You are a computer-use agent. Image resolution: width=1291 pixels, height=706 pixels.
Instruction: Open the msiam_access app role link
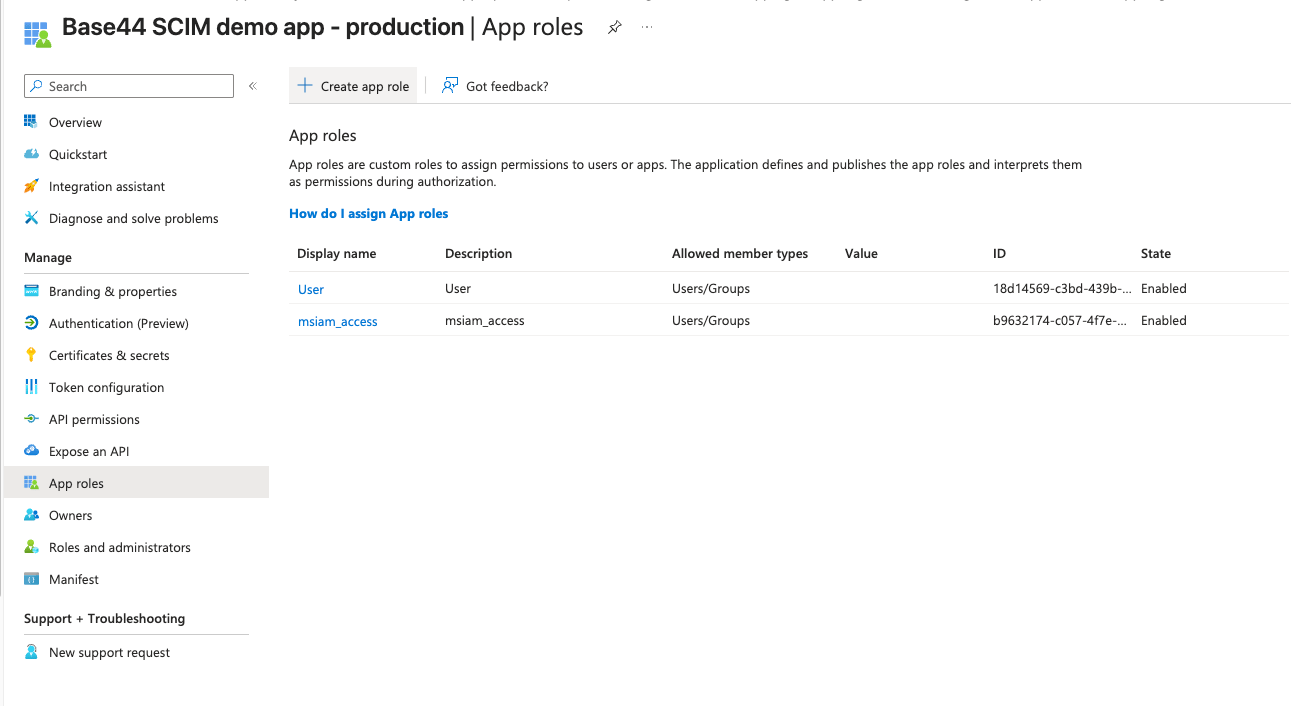click(338, 321)
